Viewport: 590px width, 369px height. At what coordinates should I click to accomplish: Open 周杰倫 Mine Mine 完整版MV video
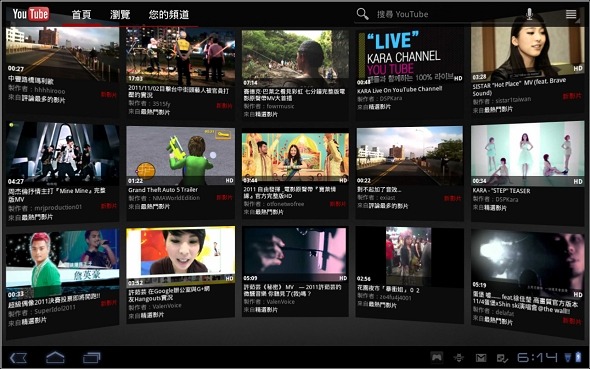tap(62, 154)
